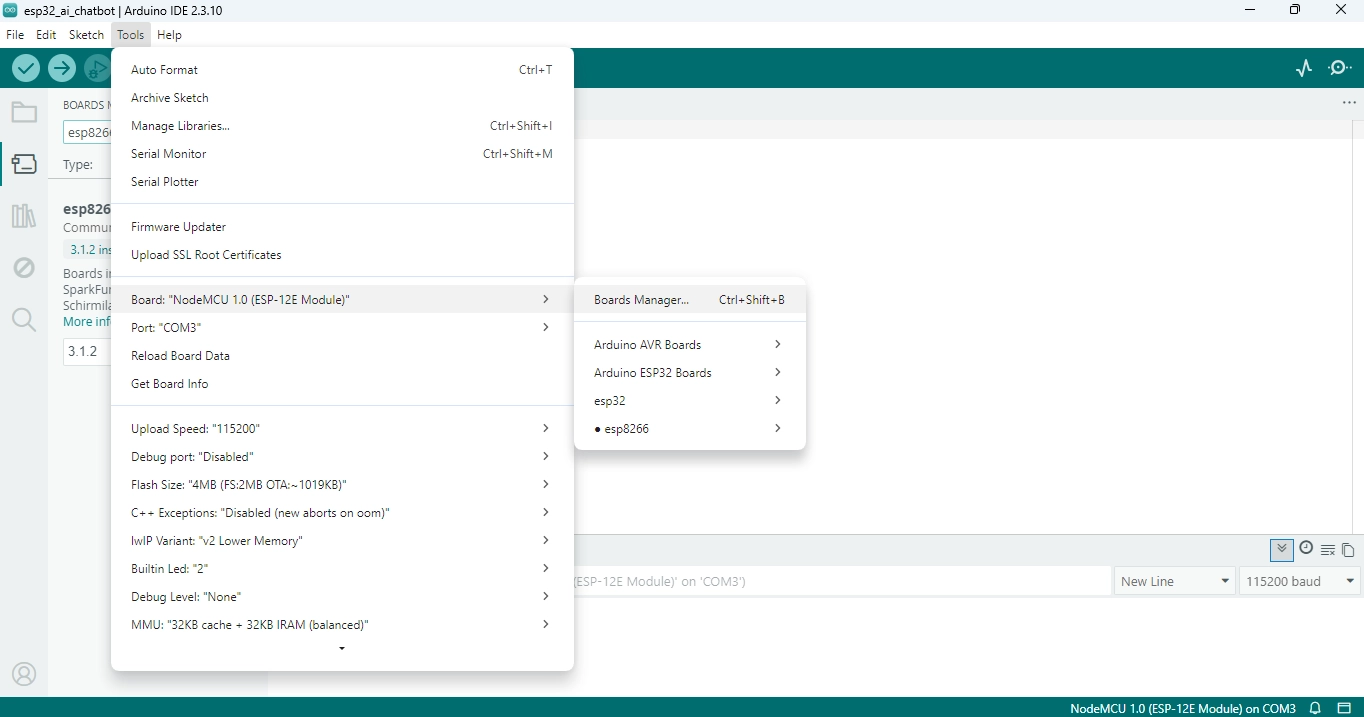
Task: Click the account profile icon
Action: (24, 674)
